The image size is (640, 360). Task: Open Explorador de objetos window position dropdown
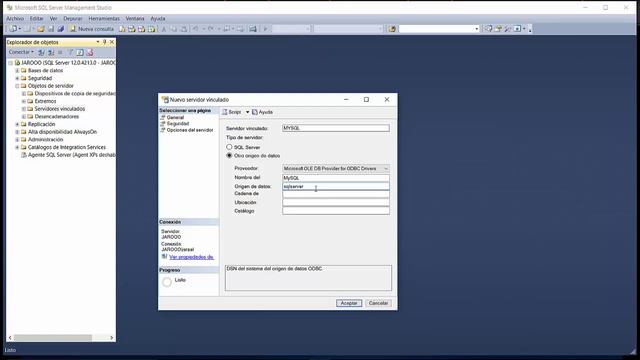click(x=98, y=42)
